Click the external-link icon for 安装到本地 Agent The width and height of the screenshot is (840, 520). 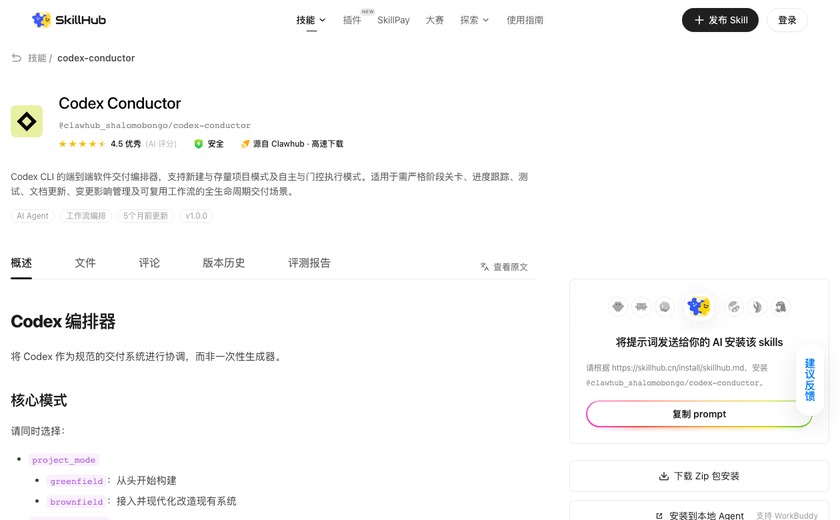click(659, 516)
